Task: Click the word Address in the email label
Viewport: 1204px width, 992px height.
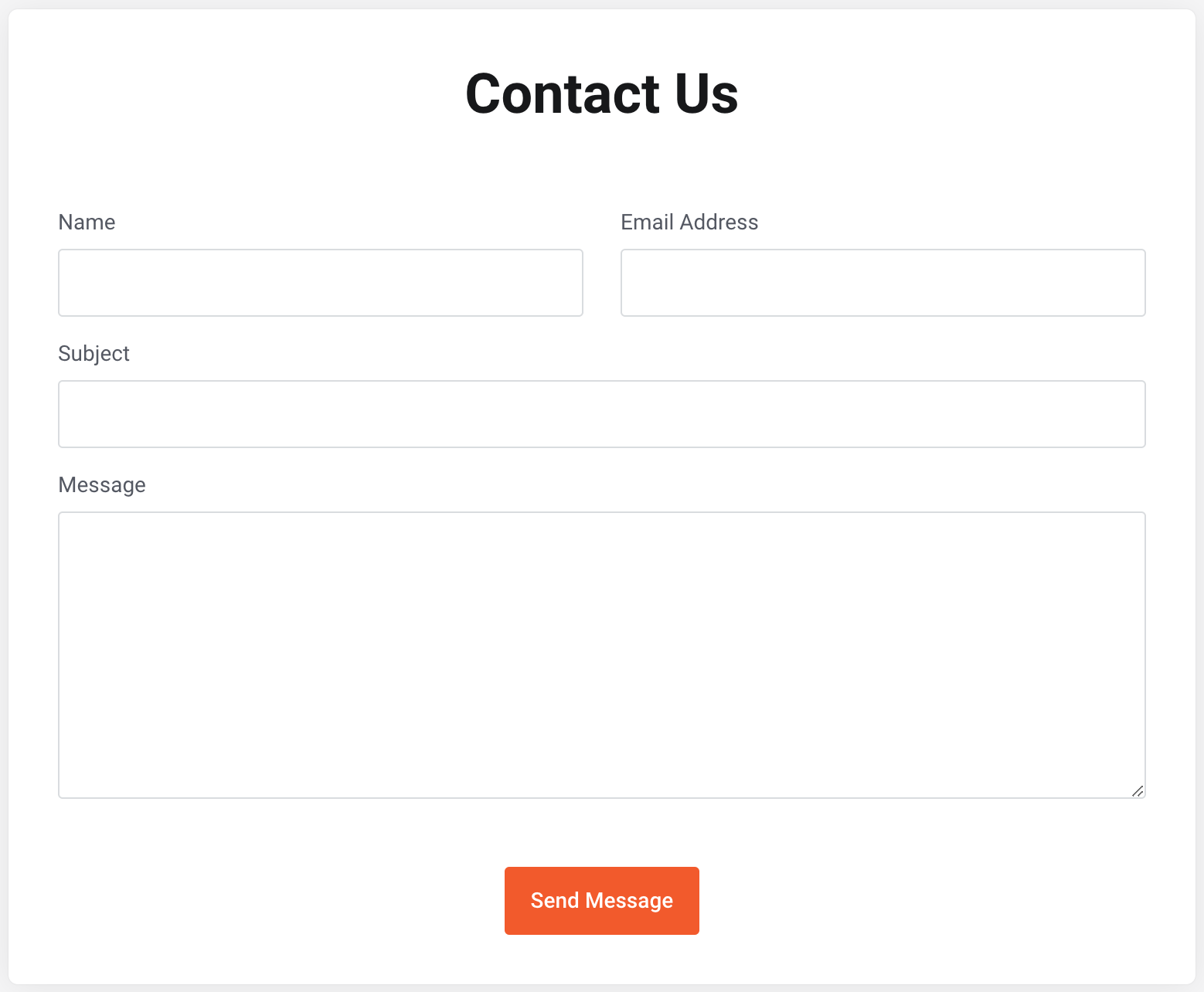Action: click(719, 223)
